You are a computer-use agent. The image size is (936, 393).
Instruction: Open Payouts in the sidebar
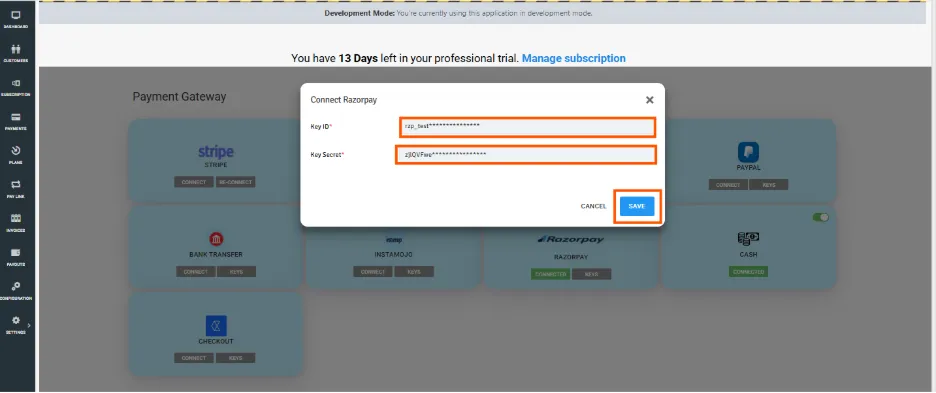pos(16,257)
